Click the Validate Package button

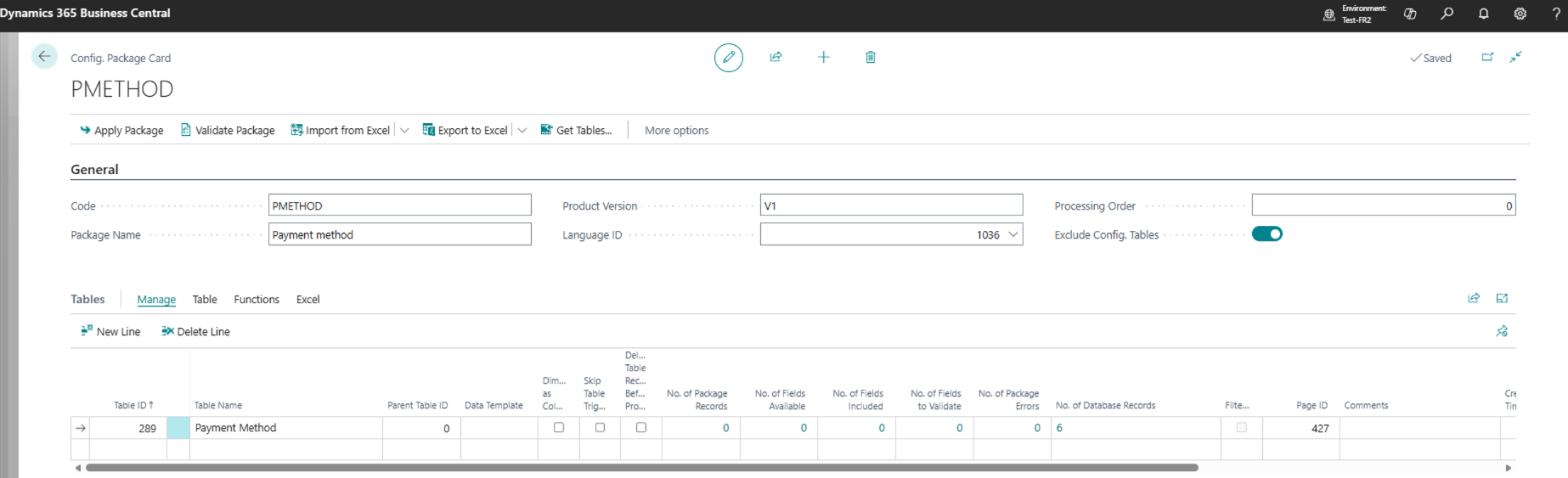coord(228,130)
